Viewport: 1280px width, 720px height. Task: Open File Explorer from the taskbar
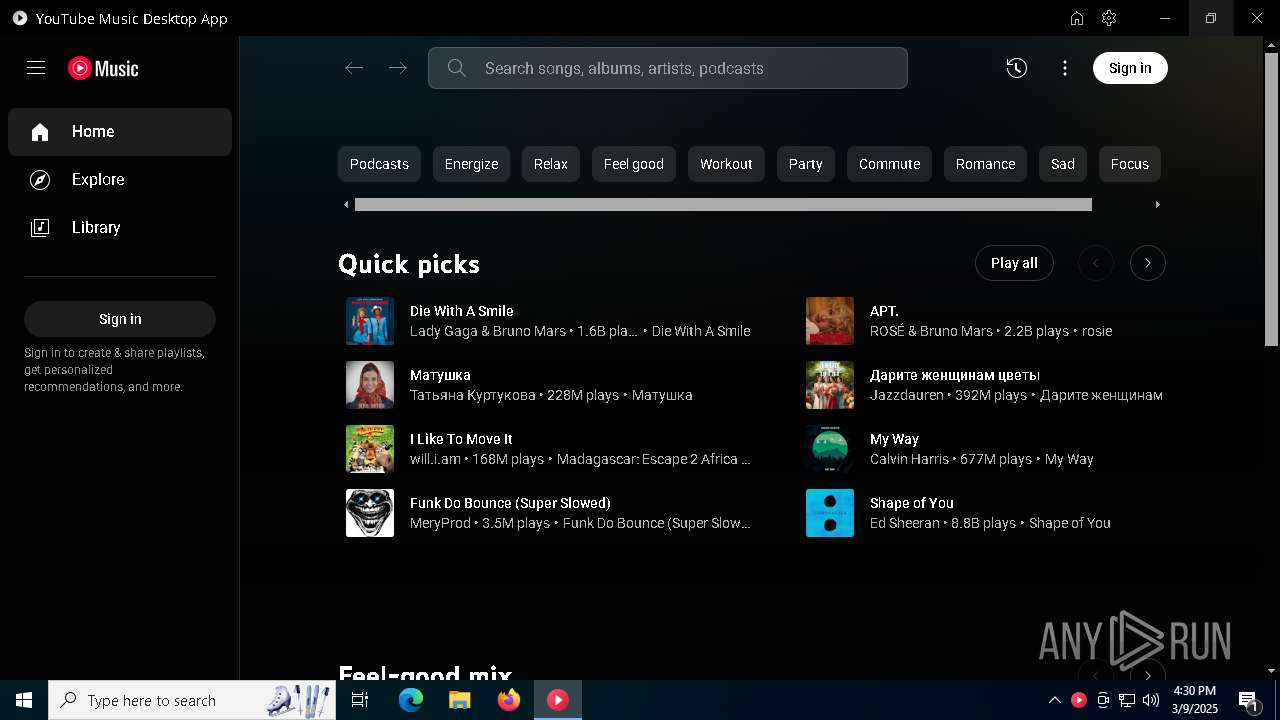coord(460,700)
